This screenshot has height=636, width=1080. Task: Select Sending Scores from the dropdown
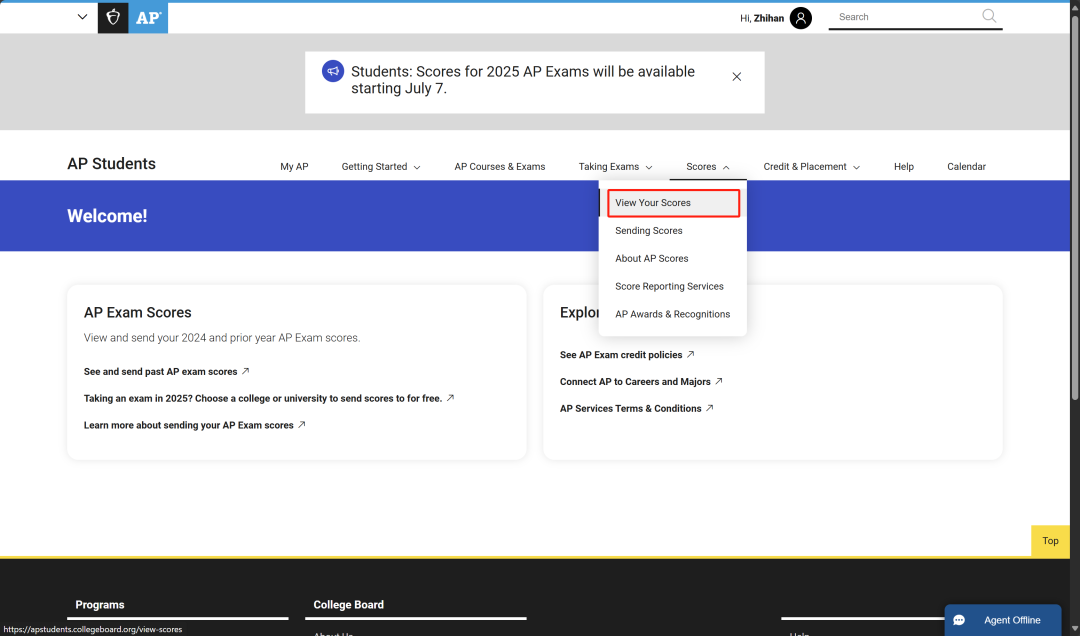coord(648,231)
